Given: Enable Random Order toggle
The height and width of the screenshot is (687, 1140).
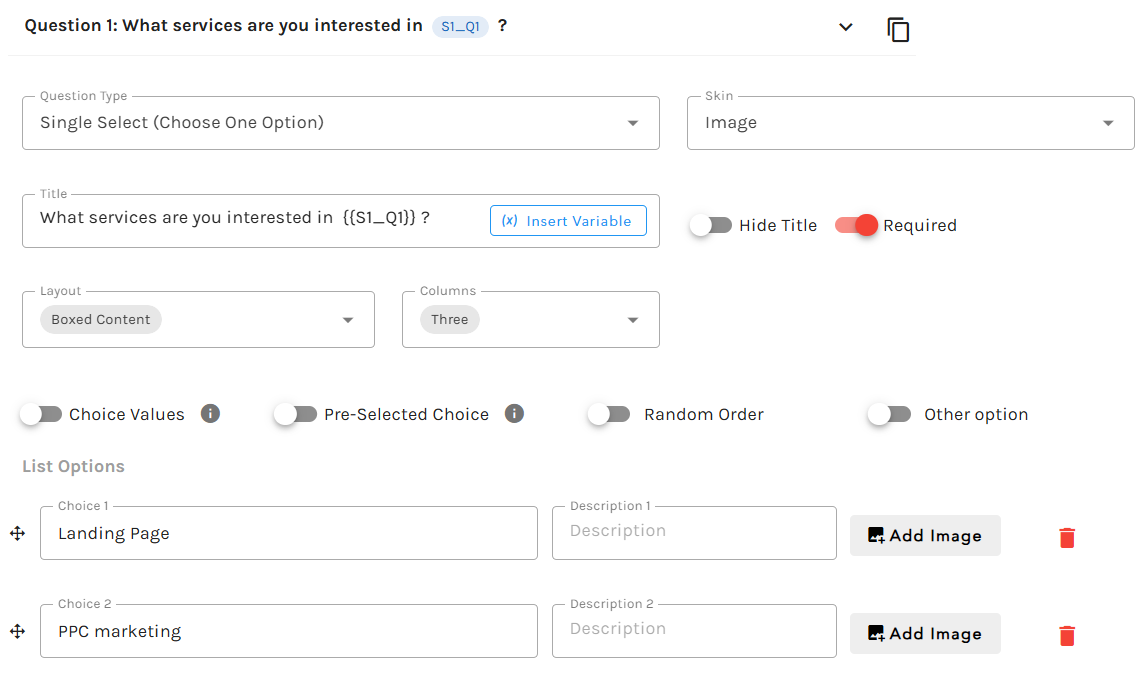Looking at the screenshot, I should (609, 415).
